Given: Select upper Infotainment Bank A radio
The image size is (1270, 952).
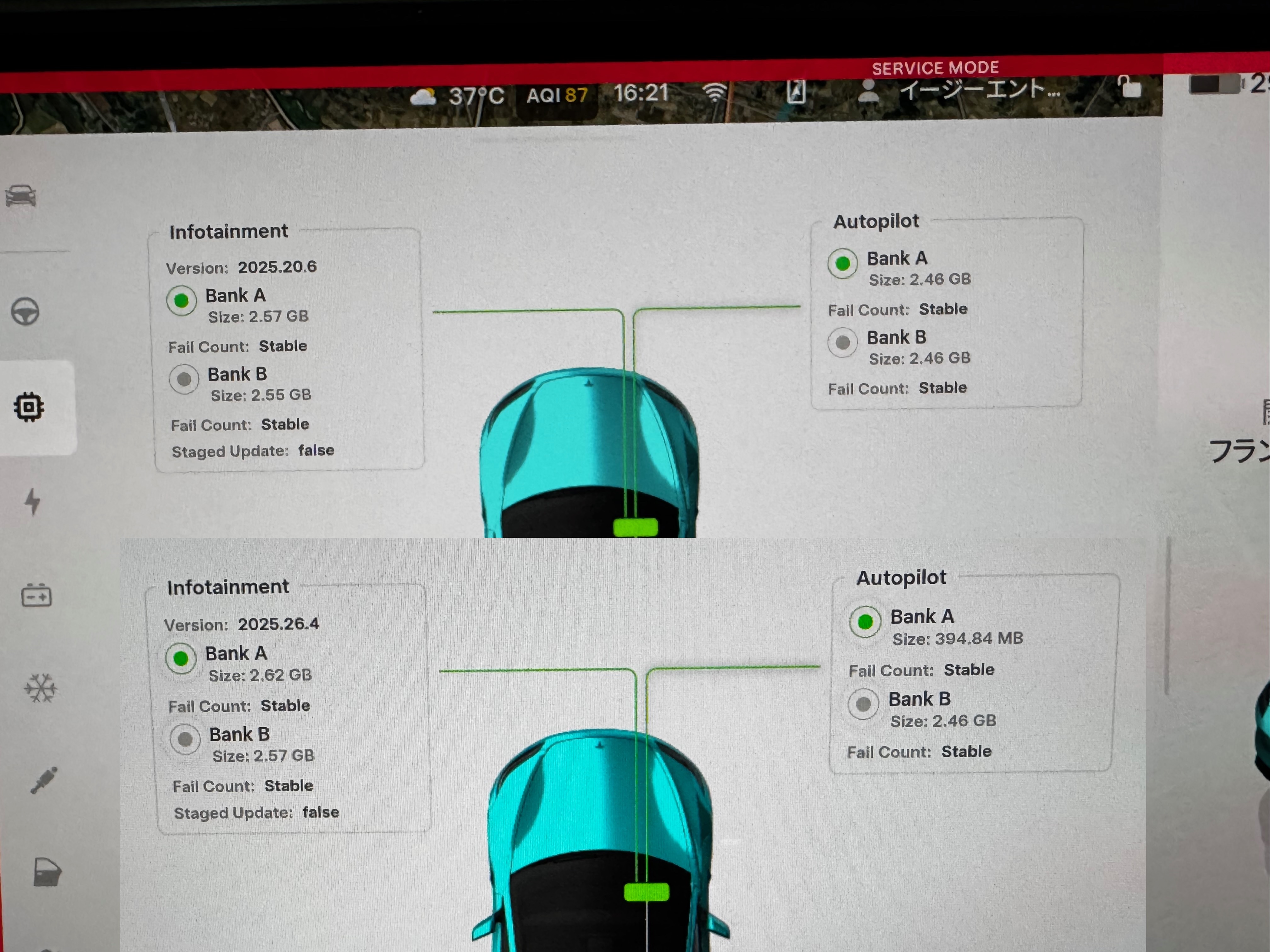Looking at the screenshot, I should pos(181,300).
